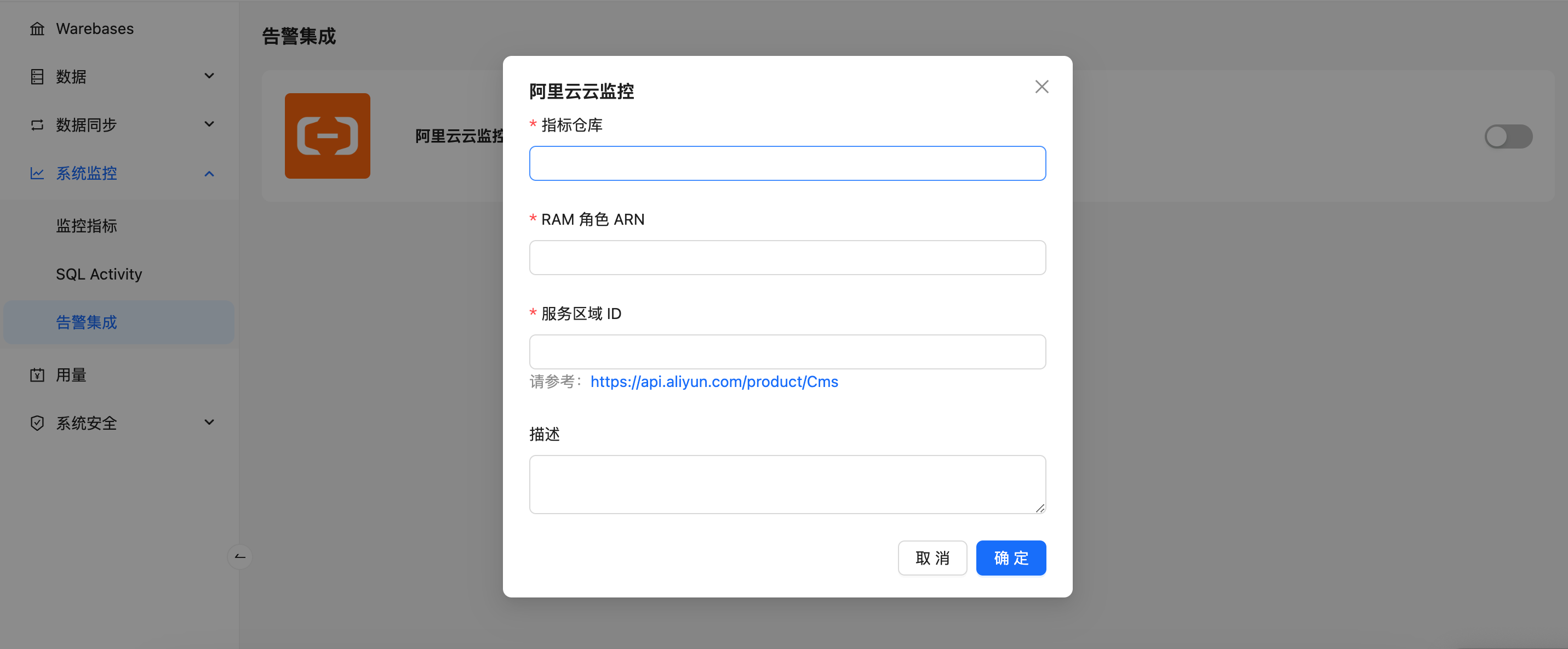Open the 用量 menu item

(x=119, y=375)
